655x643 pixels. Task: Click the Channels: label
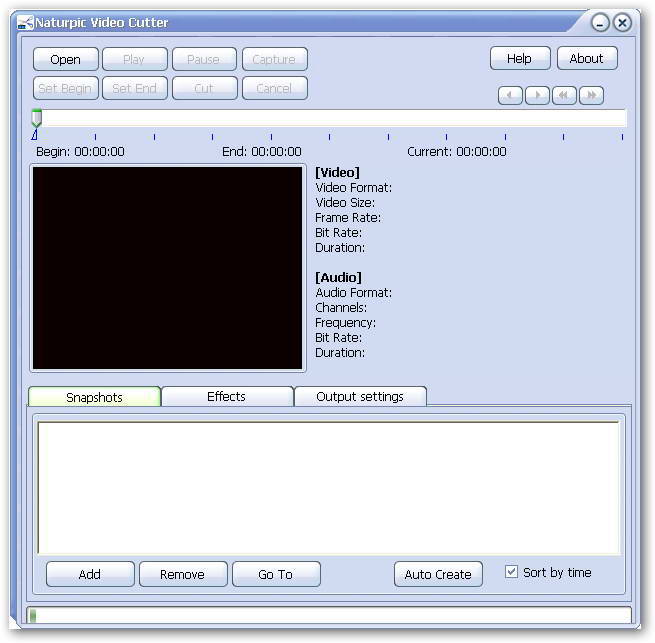pos(341,308)
